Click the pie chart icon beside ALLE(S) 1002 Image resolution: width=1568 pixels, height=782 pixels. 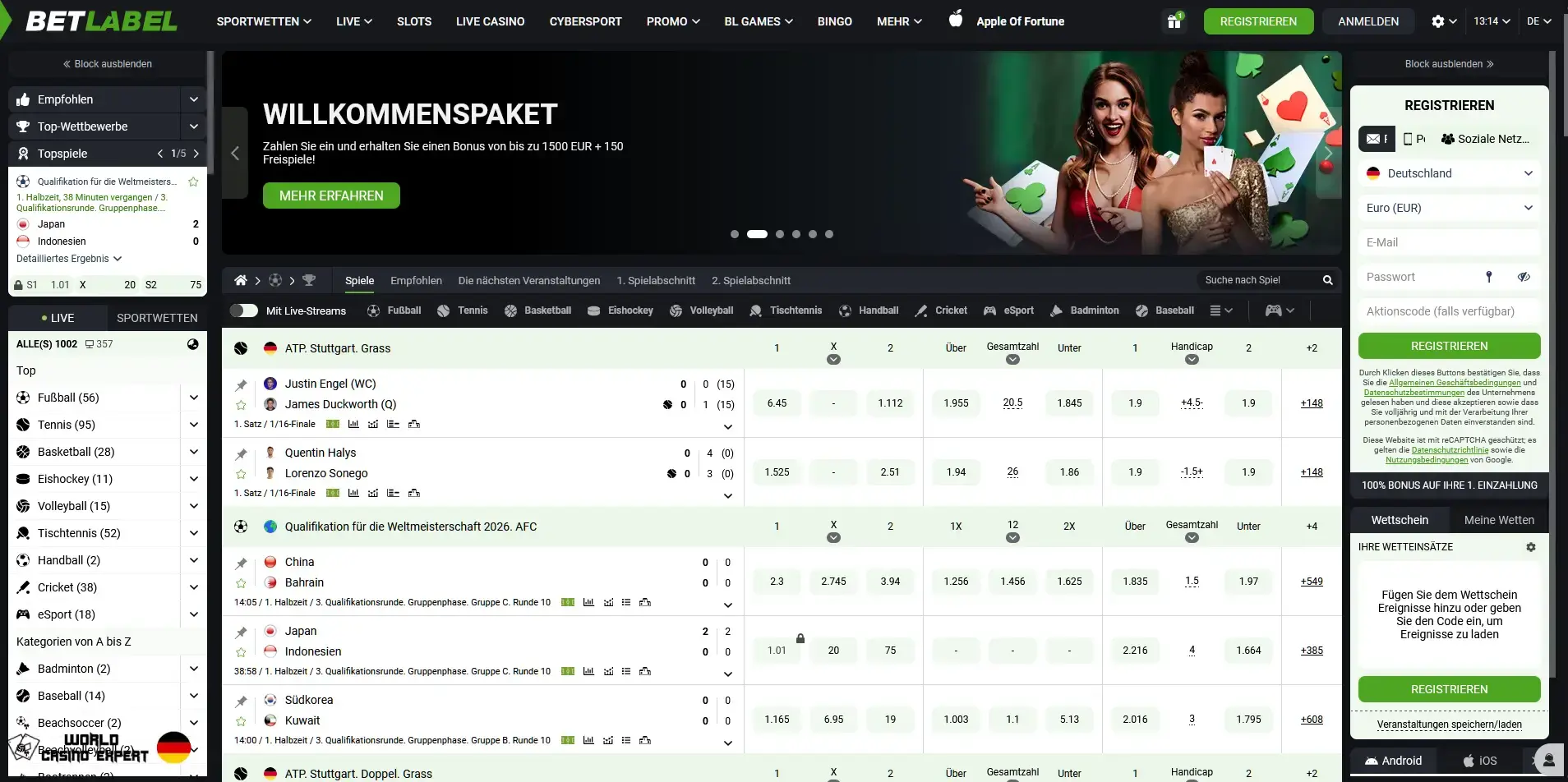pos(193,344)
